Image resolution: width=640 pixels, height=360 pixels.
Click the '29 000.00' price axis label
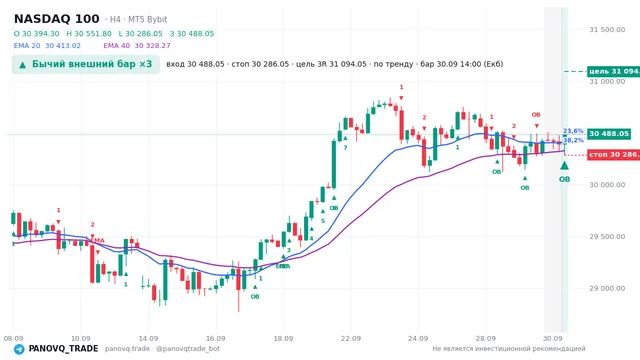(x=607, y=288)
